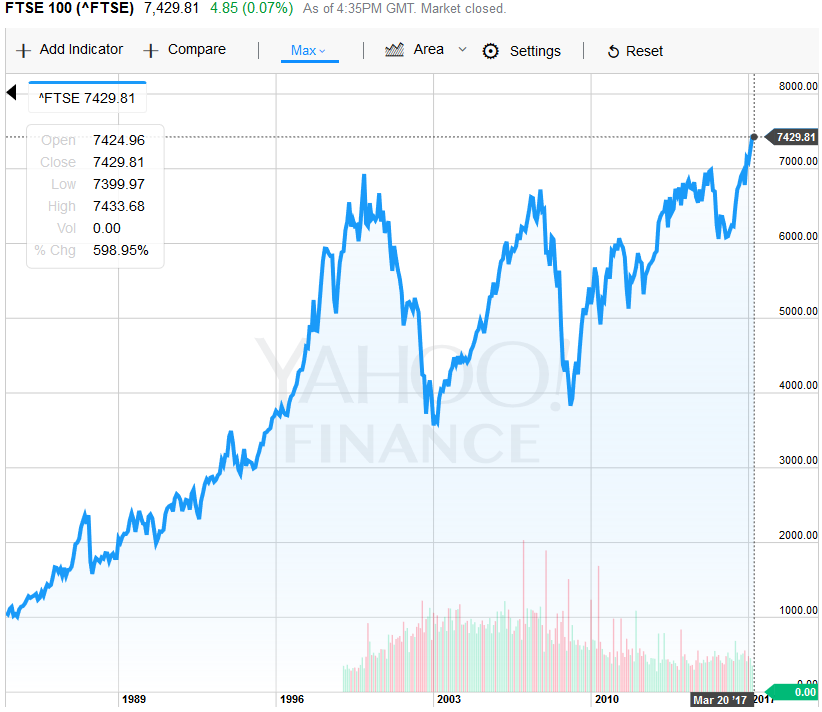Click the area chart type icon
The height and width of the screenshot is (712, 822).
click(395, 49)
